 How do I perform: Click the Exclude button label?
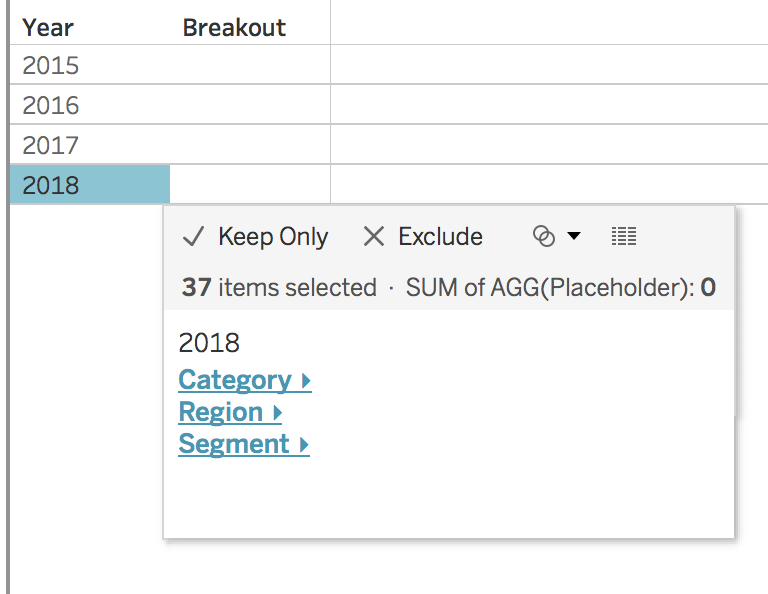point(440,237)
